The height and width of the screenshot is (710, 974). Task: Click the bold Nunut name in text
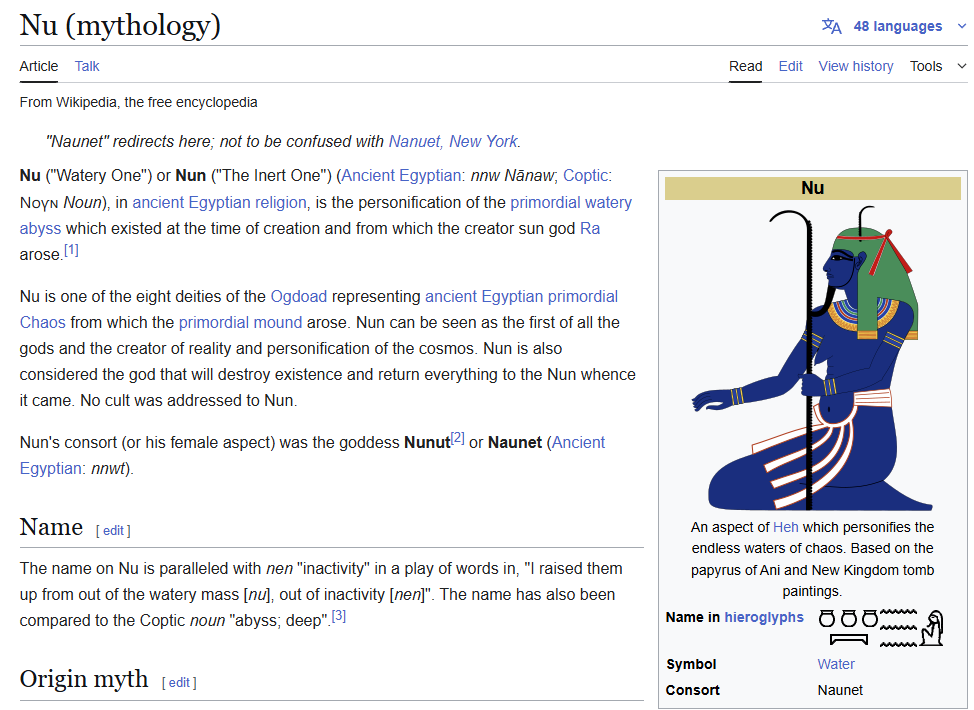click(427, 442)
